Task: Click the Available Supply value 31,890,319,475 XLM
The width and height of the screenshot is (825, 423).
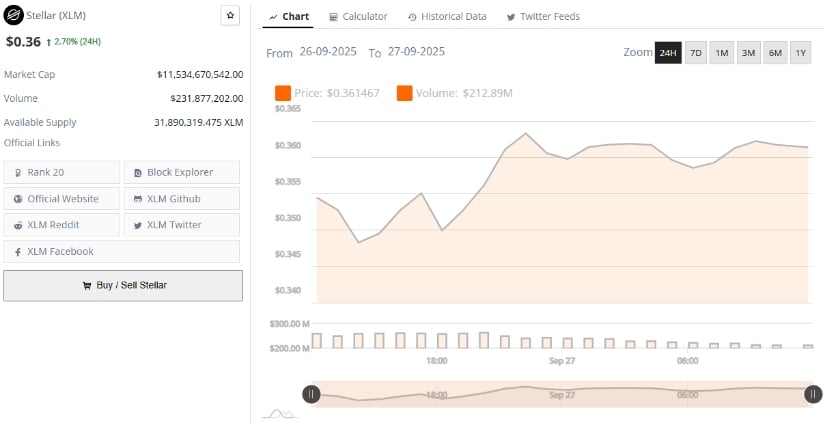Action: 198,123
